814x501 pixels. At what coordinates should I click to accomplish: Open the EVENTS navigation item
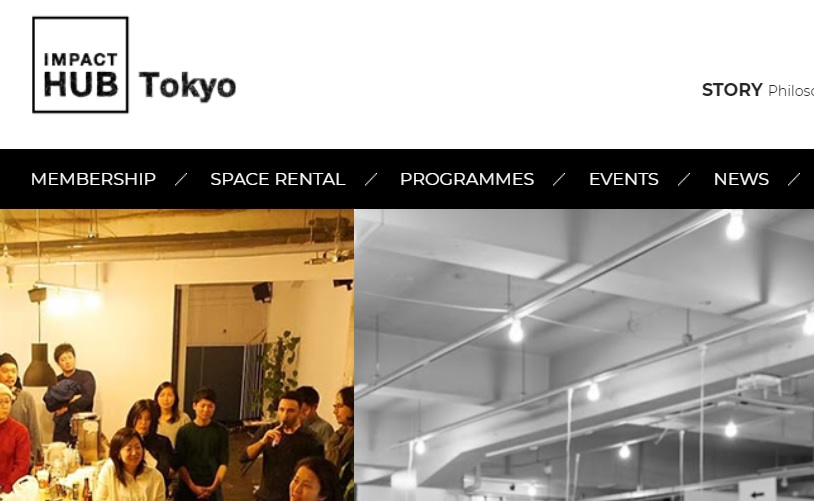(x=623, y=179)
